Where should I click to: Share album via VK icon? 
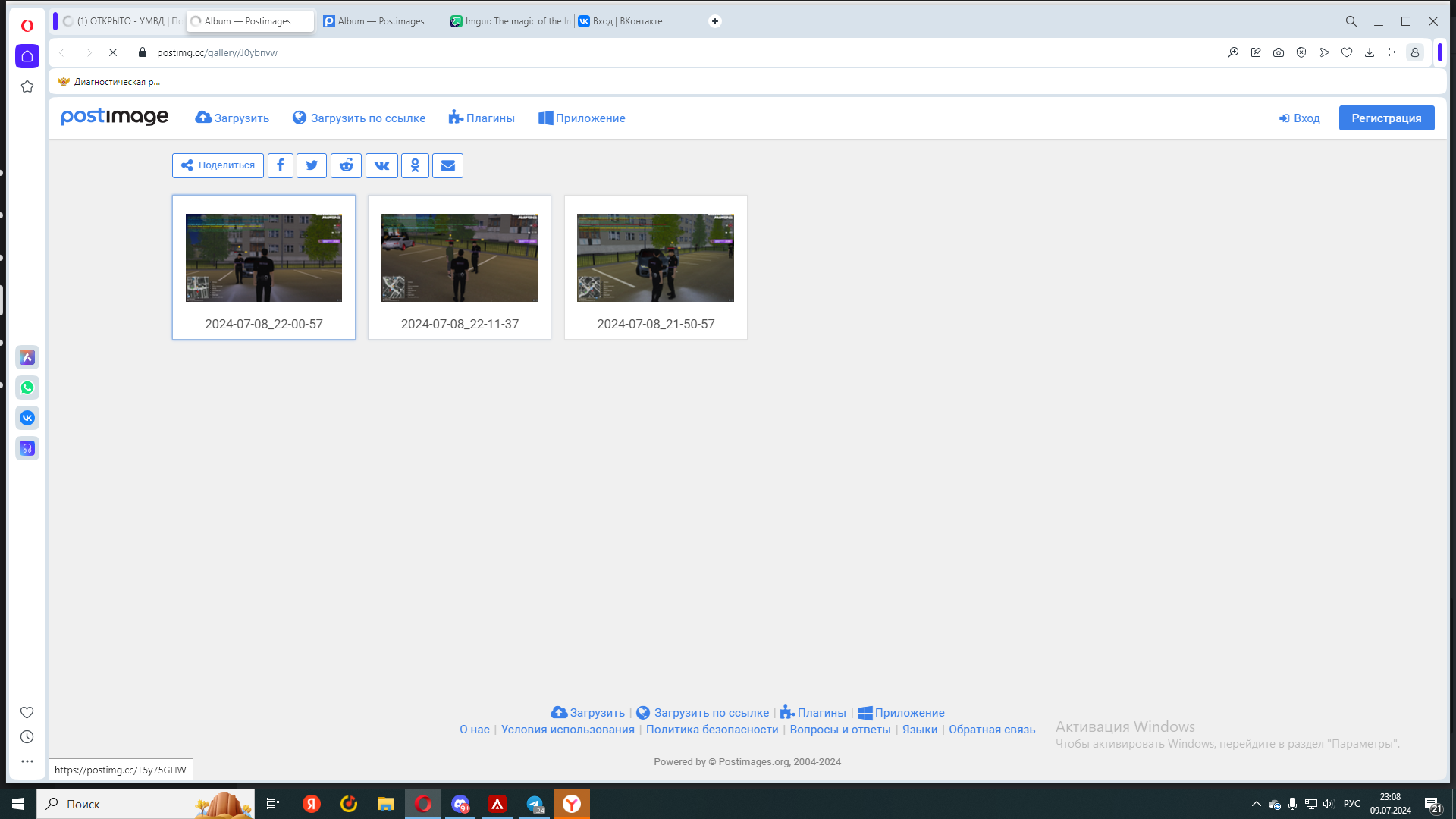click(381, 165)
